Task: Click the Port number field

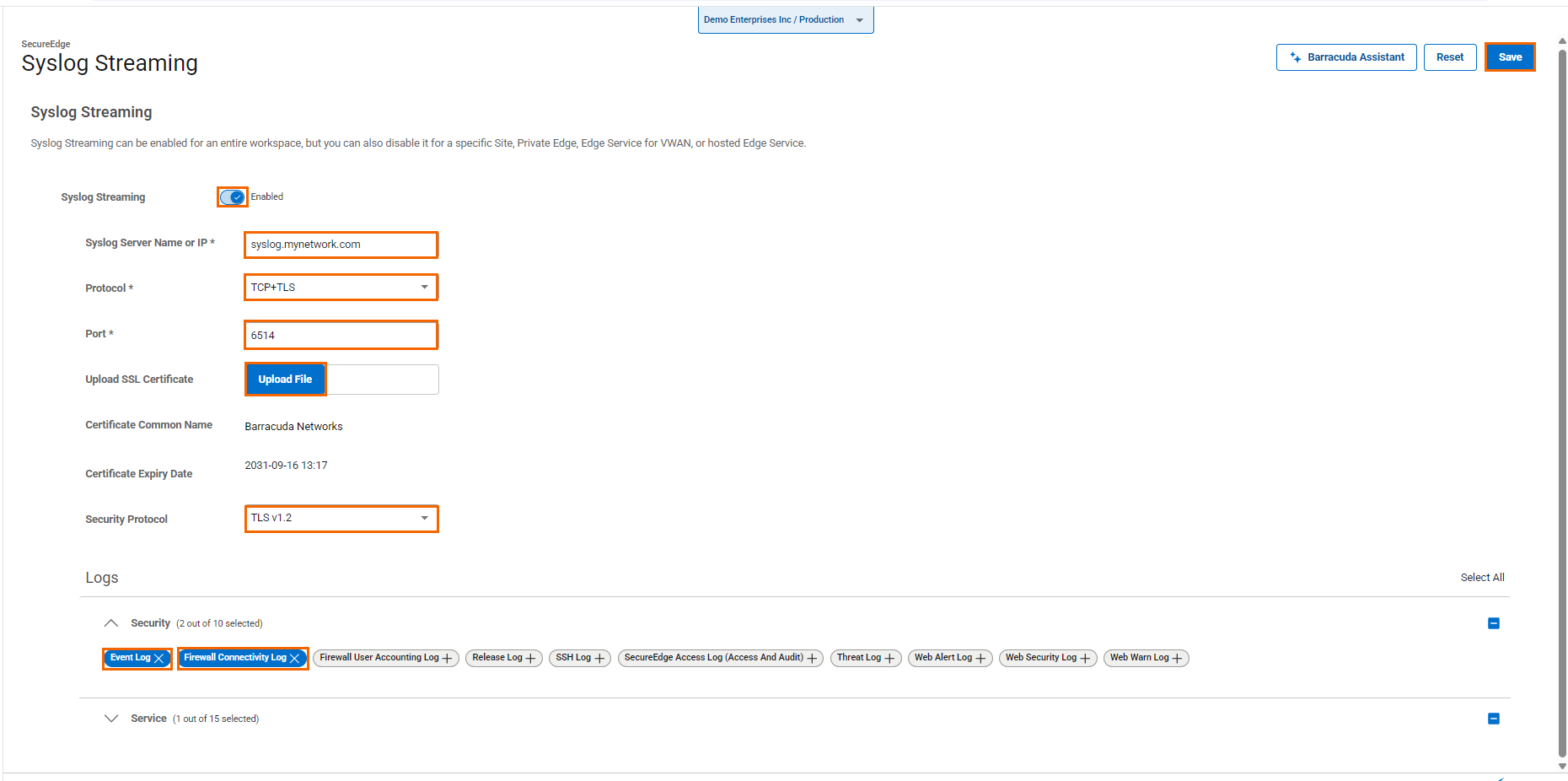Action: [341, 335]
